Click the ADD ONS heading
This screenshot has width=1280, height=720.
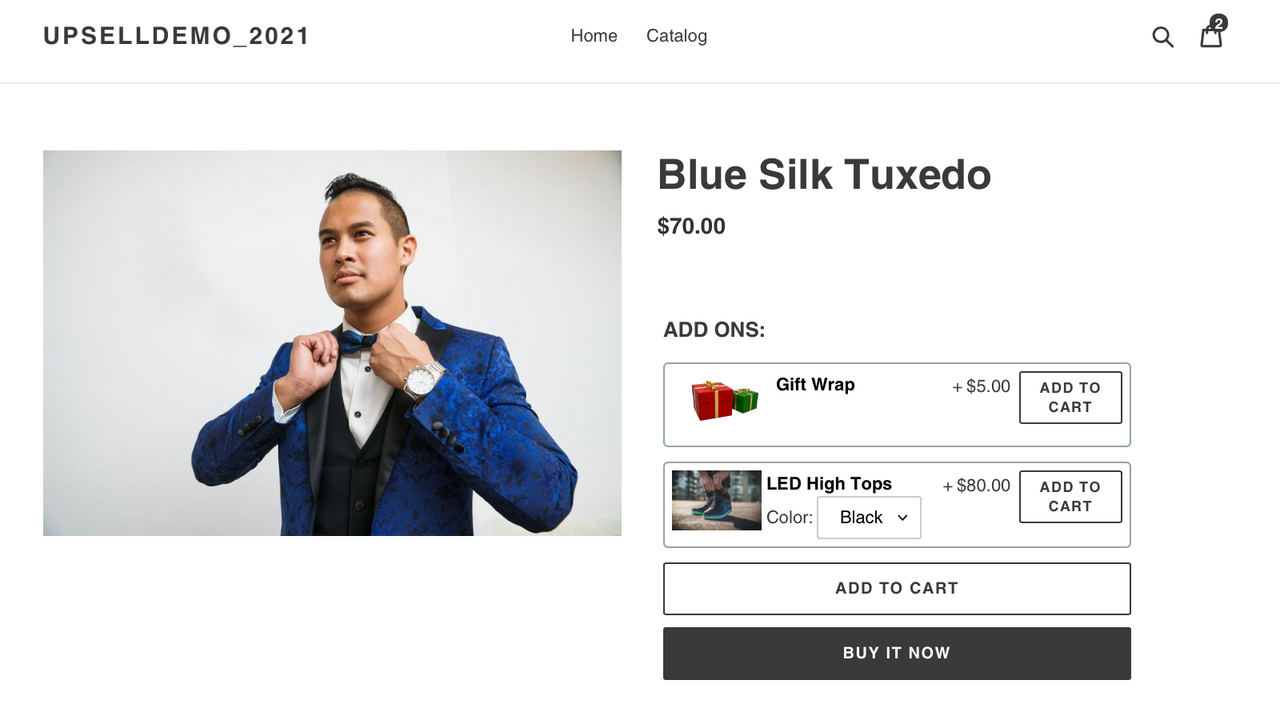[714, 330]
